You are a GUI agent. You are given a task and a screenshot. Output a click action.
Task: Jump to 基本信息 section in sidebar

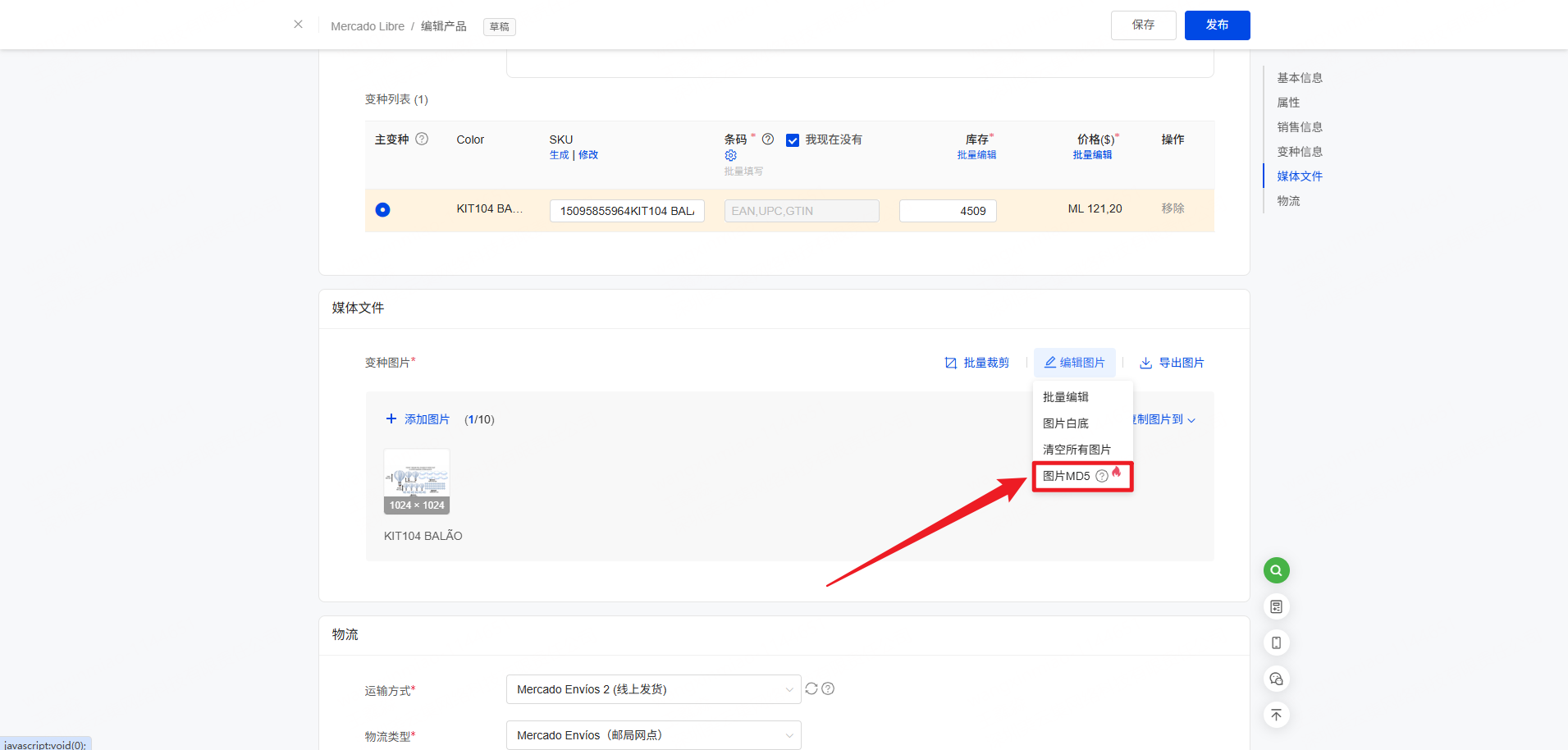tap(1299, 78)
